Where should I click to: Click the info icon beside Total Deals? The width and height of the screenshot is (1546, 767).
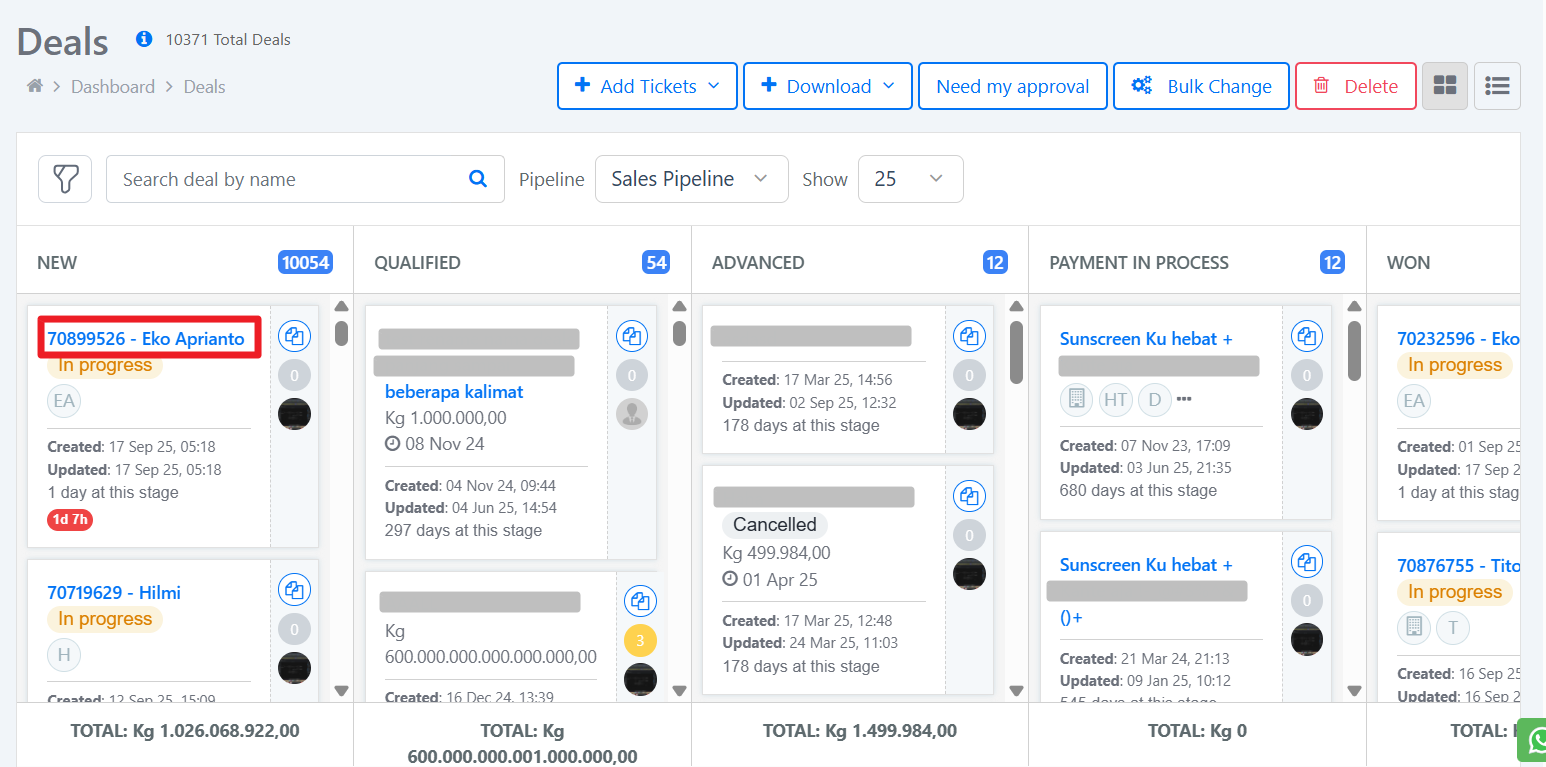pyautogui.click(x=144, y=39)
